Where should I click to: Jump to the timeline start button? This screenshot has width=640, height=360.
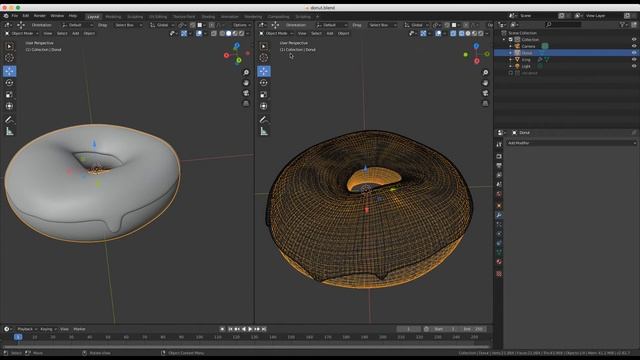click(x=230, y=329)
